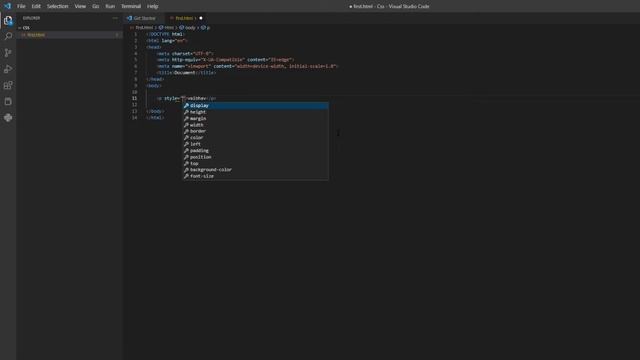640x360 pixels.
Task: Click the body breadcrumb segment
Action: pyautogui.click(x=188, y=28)
